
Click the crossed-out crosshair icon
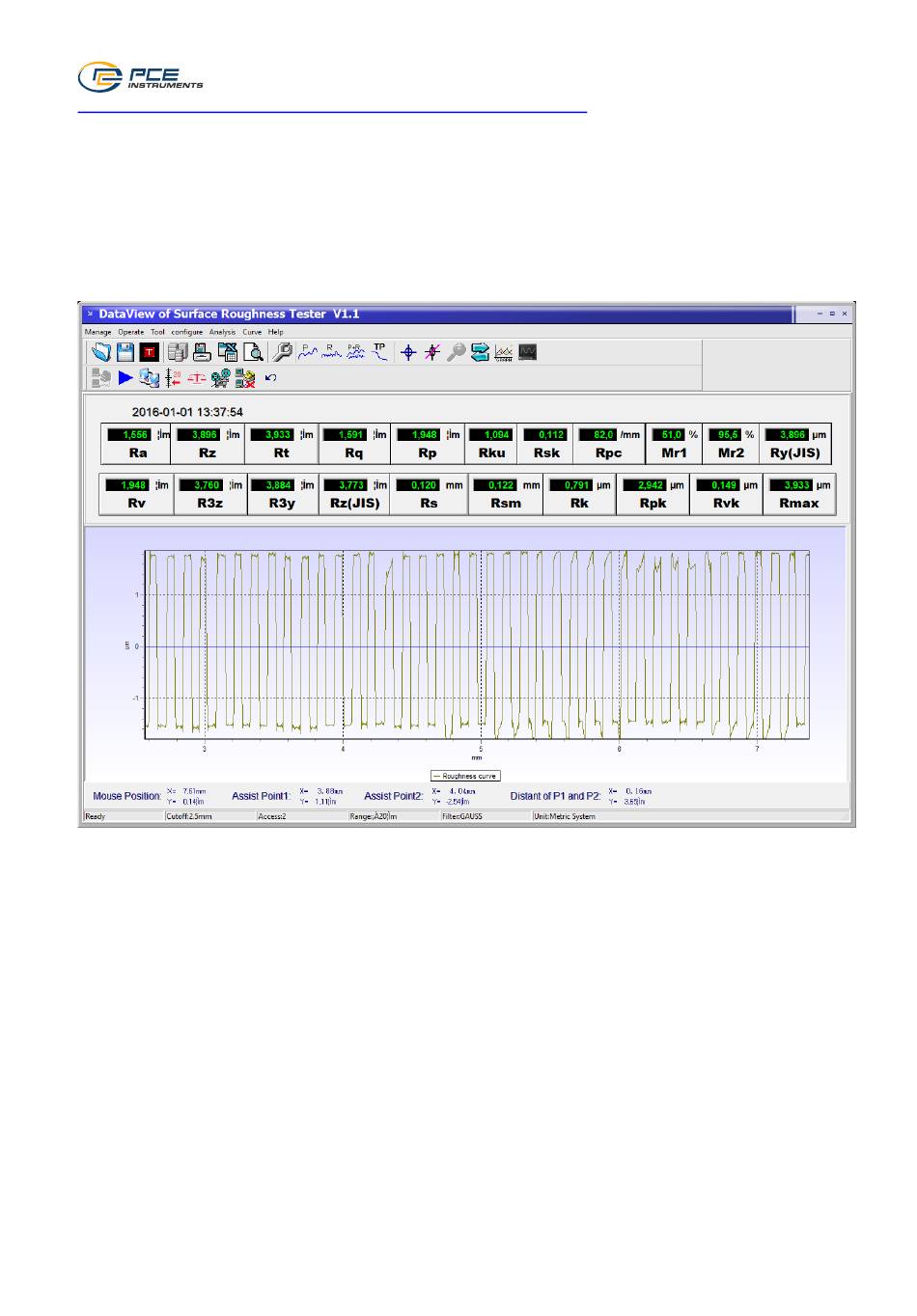432,352
